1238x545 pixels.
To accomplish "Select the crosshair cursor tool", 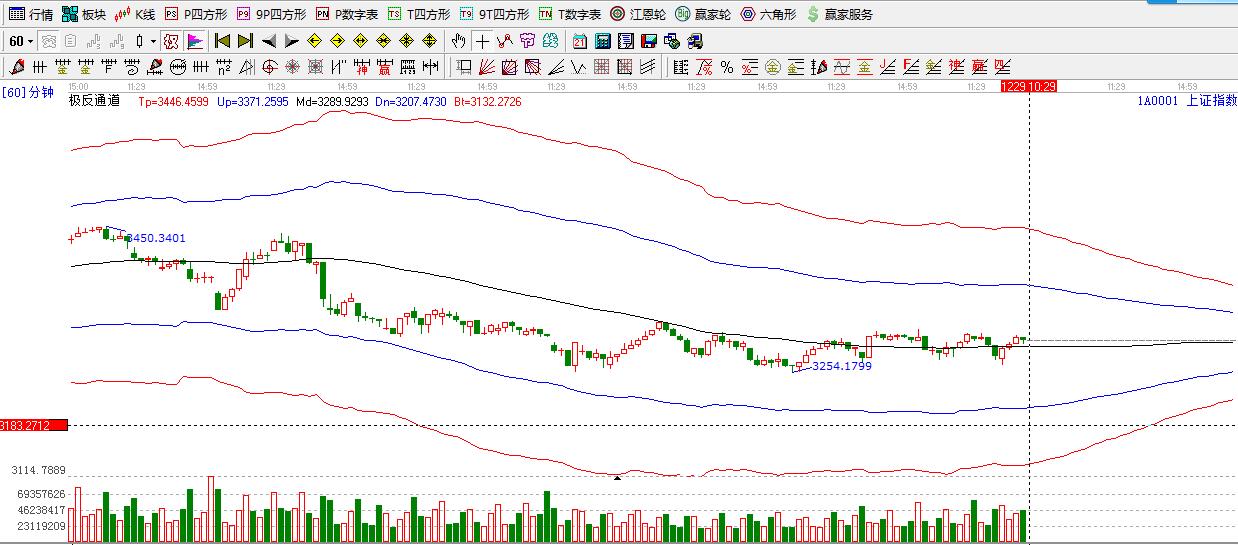I will (x=483, y=41).
